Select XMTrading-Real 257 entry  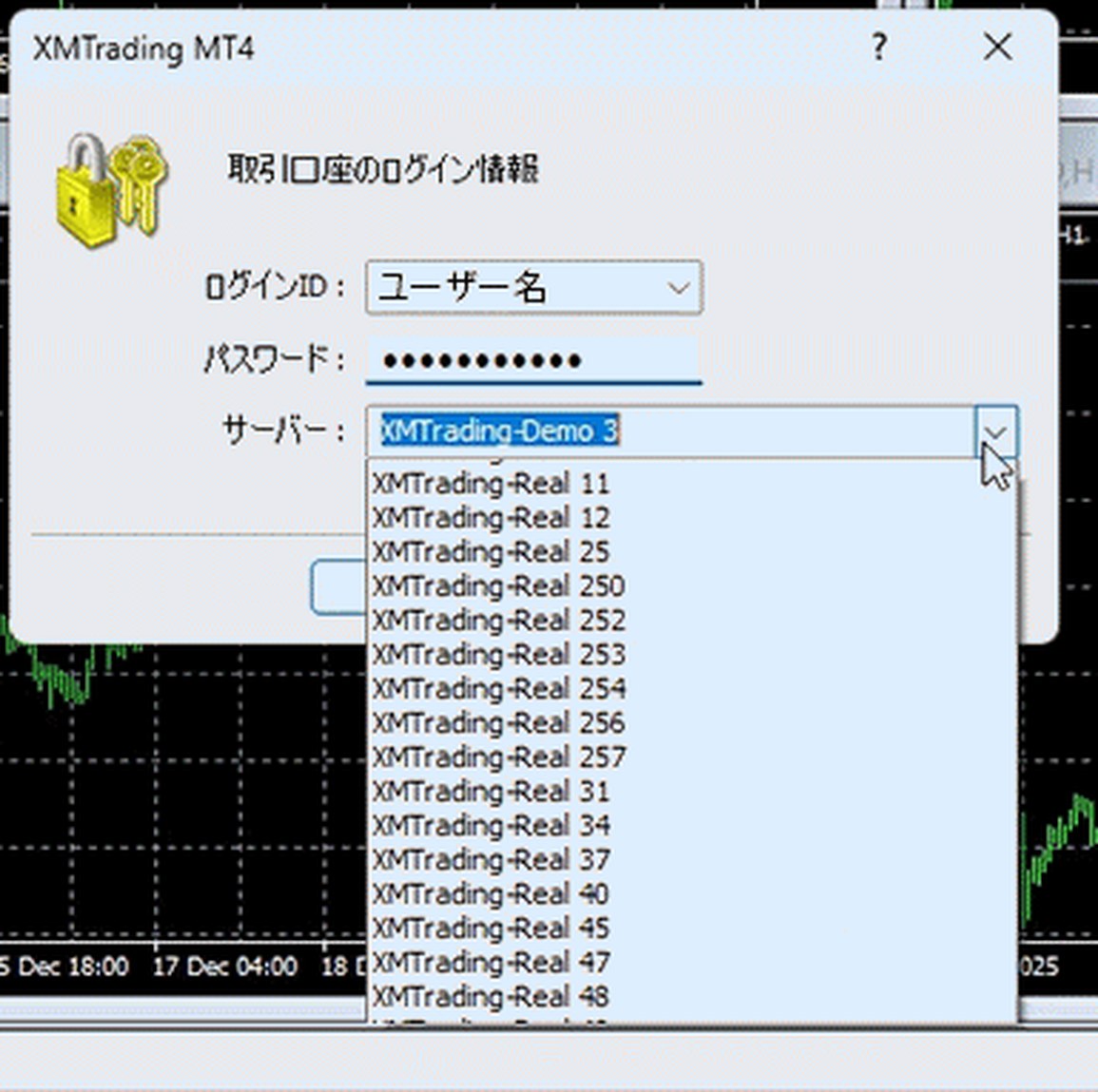692,757
